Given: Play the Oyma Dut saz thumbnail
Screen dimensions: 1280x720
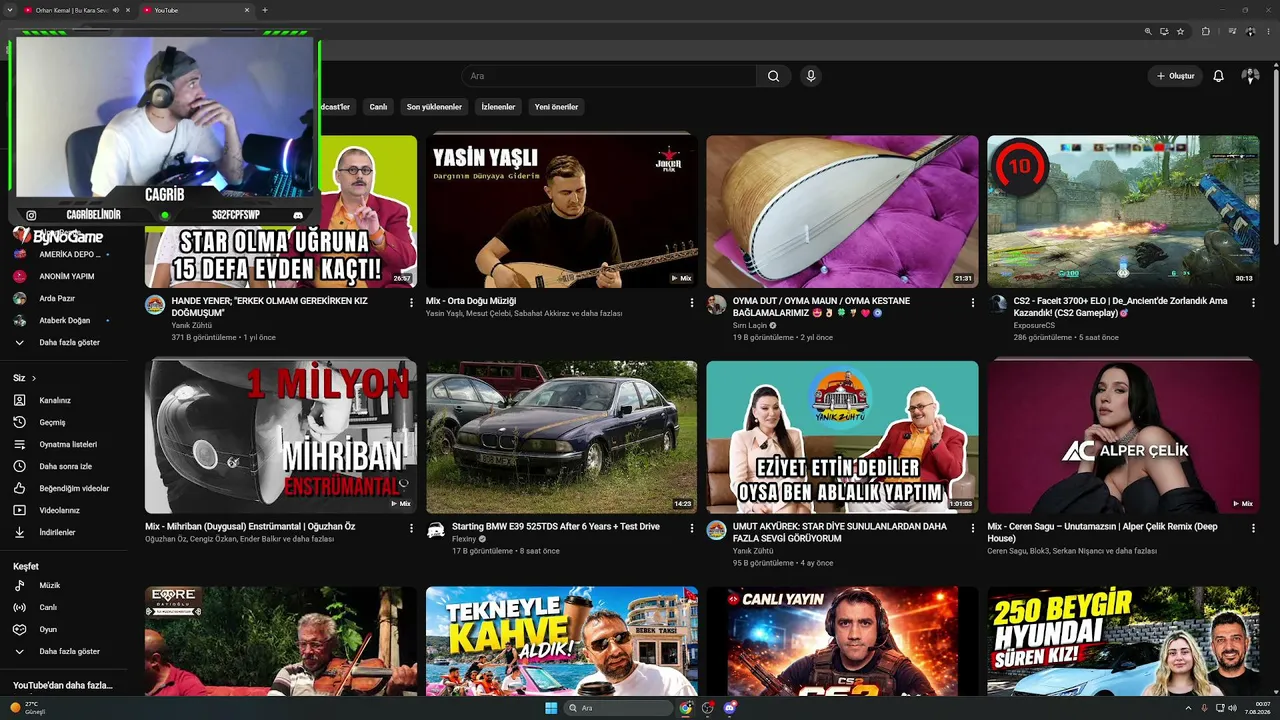Looking at the screenshot, I should 842,212.
